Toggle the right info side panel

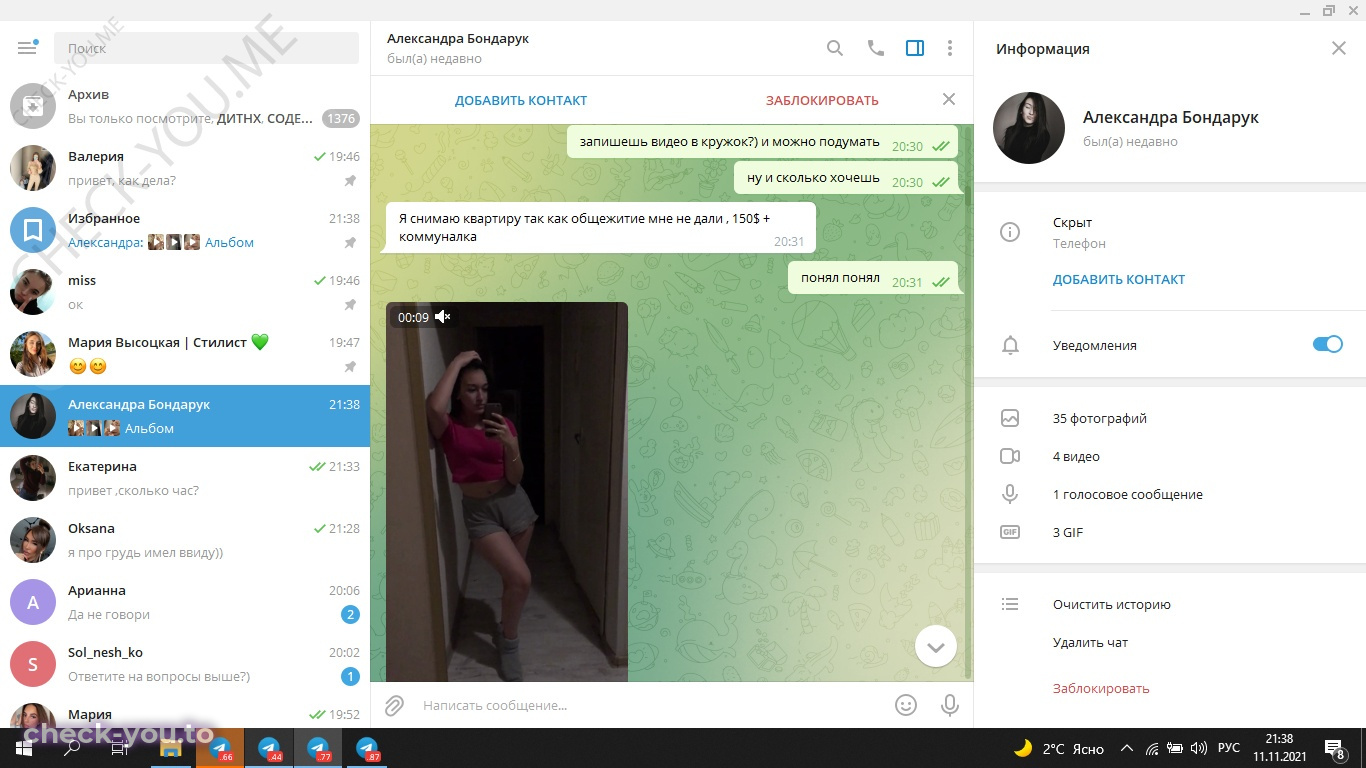click(915, 48)
